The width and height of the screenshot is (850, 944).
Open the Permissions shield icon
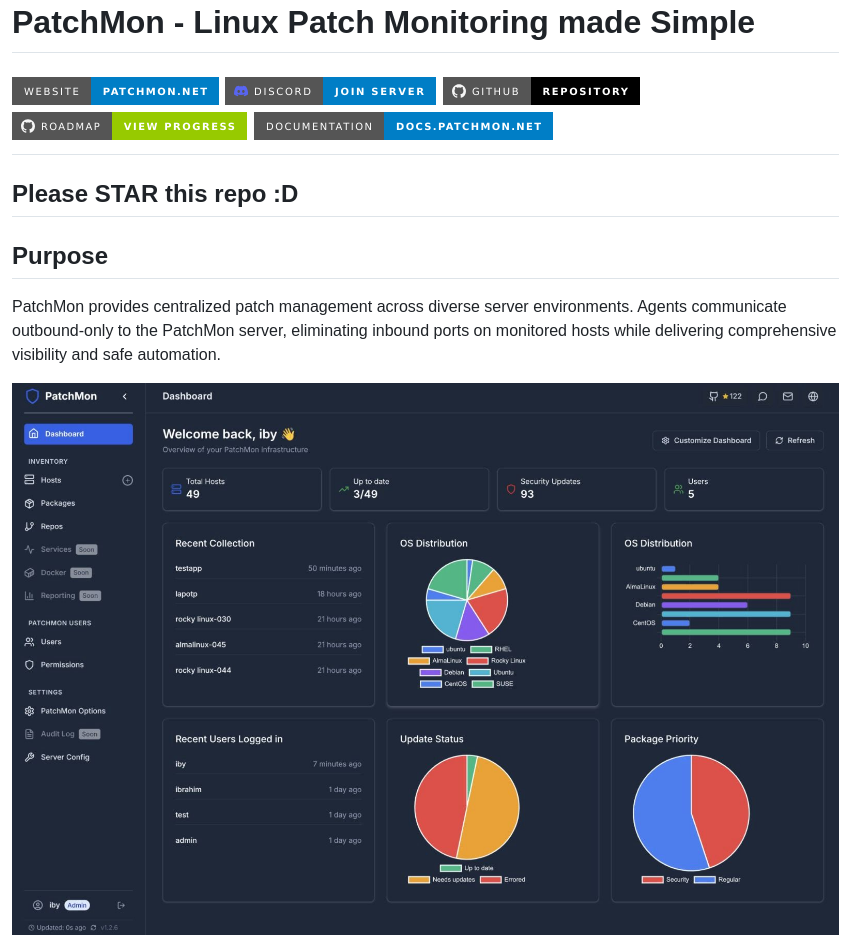tap(29, 666)
